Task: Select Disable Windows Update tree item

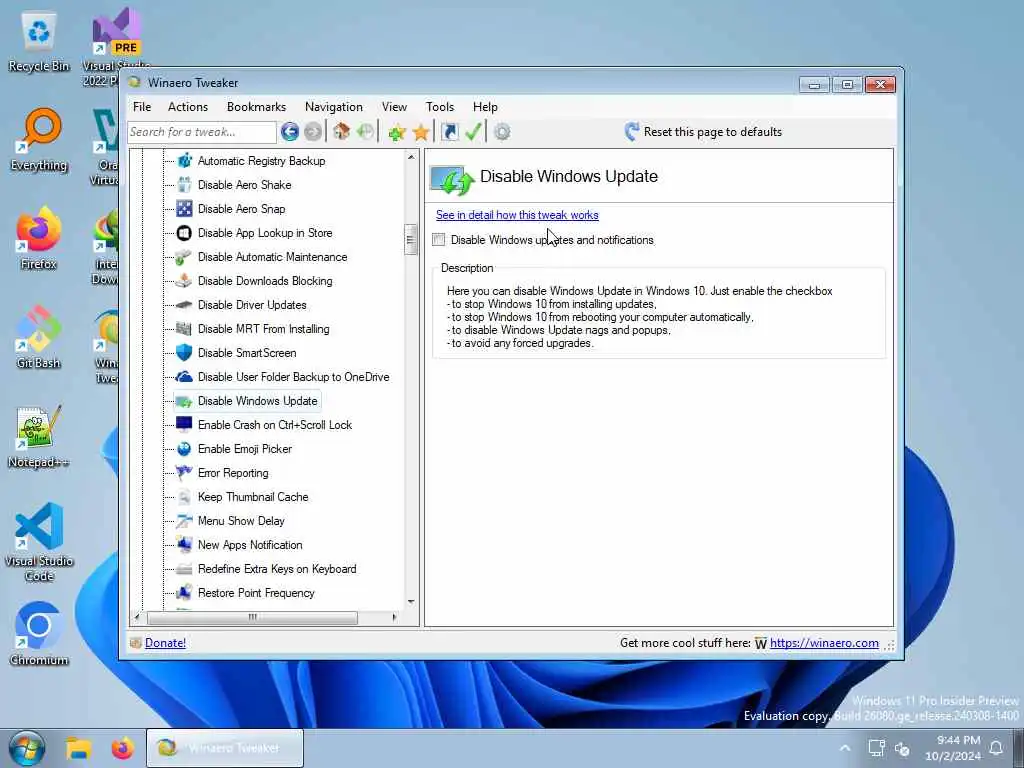Action: [x=257, y=401]
